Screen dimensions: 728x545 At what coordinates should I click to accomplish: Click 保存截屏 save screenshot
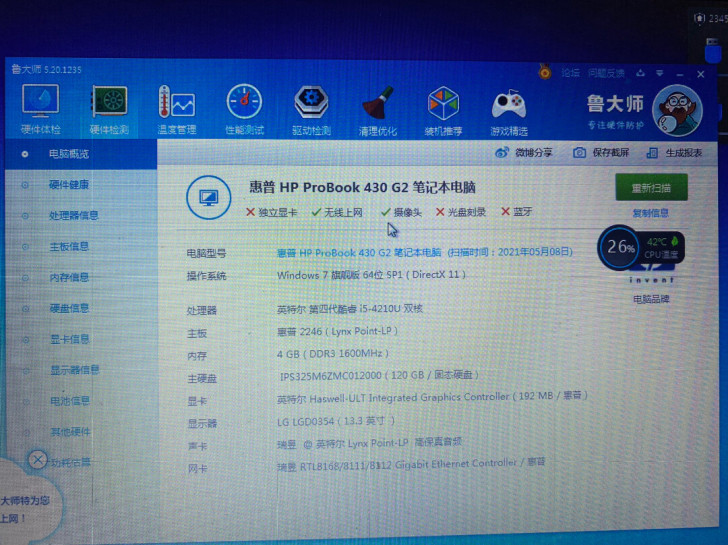[601, 152]
